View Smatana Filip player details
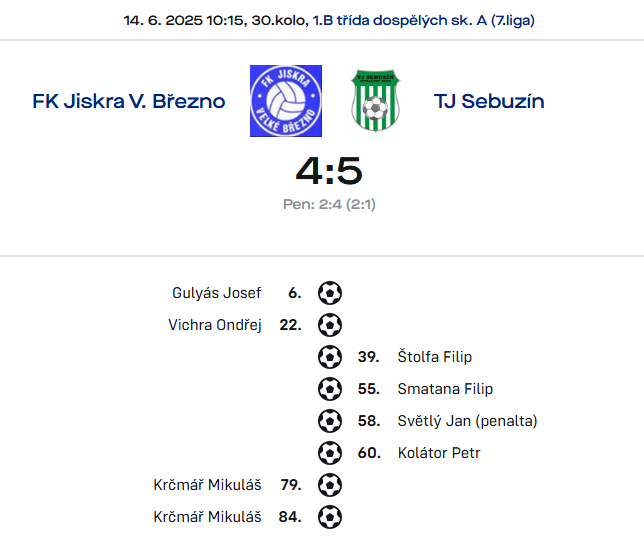This screenshot has height=551, width=644. (445, 389)
